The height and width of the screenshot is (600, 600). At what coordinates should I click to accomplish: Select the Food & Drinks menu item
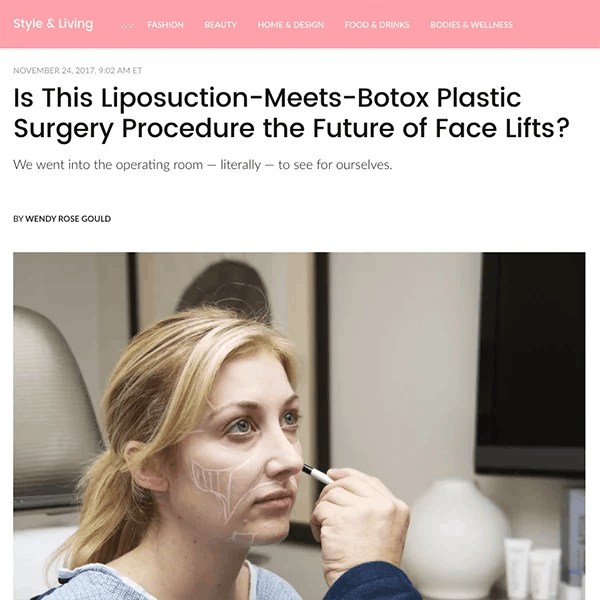point(377,25)
